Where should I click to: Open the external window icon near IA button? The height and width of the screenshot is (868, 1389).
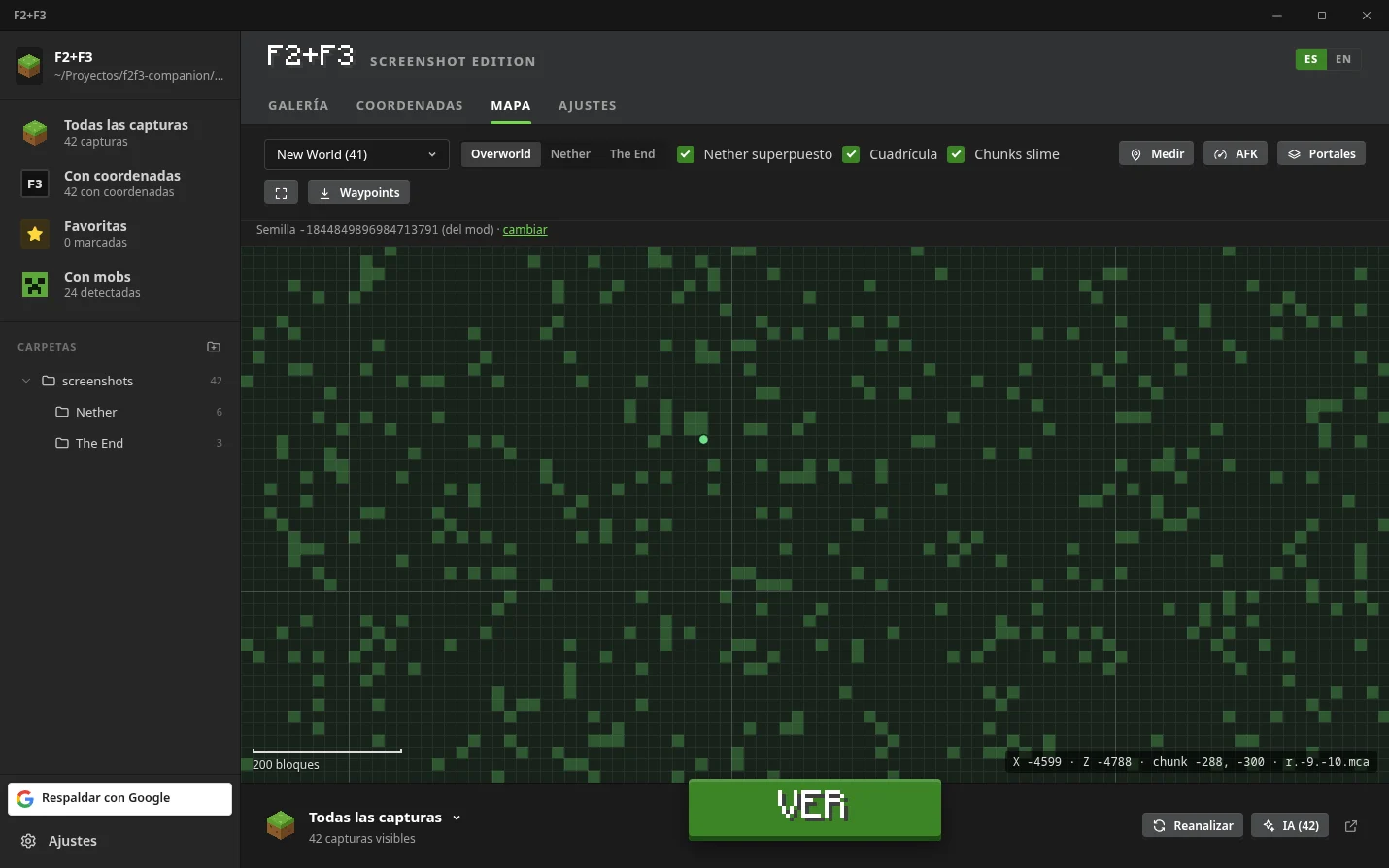click(x=1351, y=826)
